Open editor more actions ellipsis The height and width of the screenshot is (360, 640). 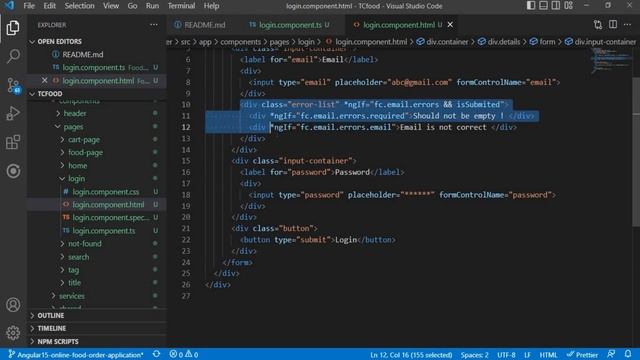tap(627, 25)
